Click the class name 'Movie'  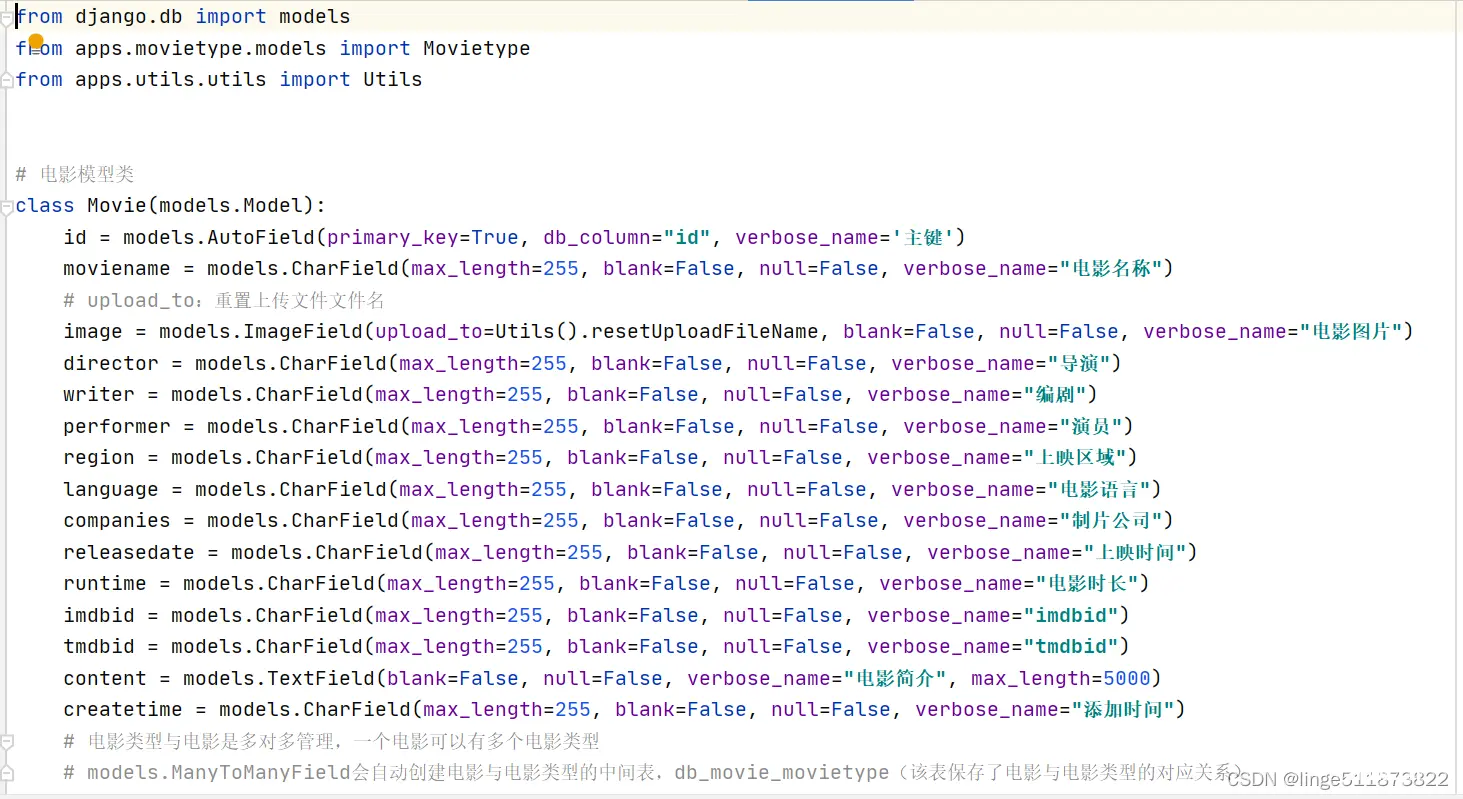[117, 206]
